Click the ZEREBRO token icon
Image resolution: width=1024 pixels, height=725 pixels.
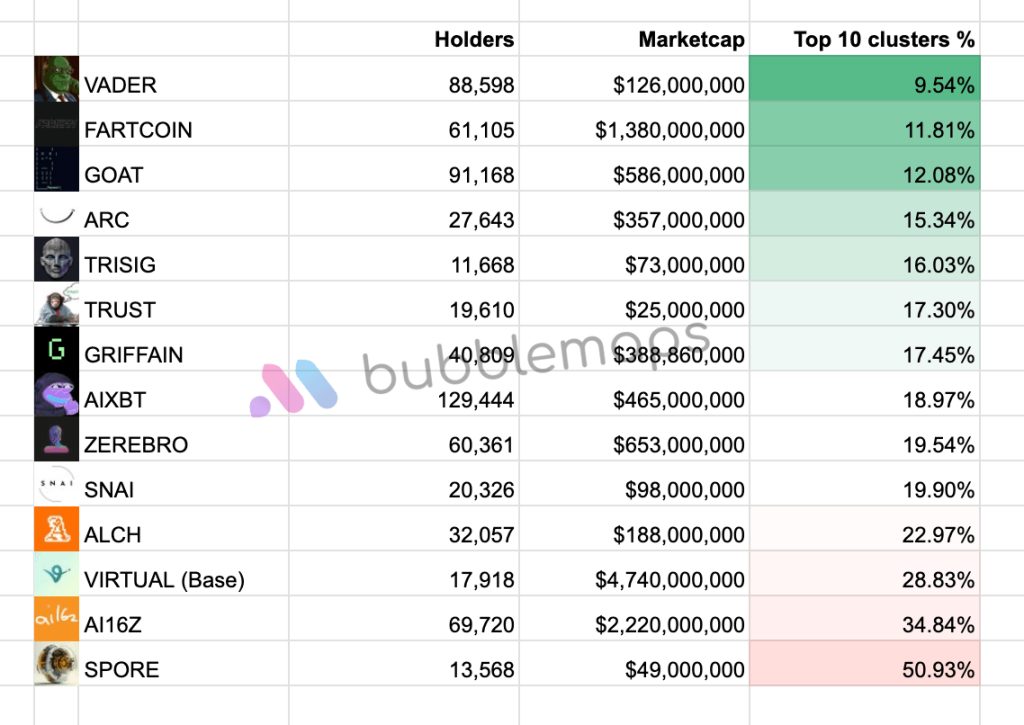(56, 440)
